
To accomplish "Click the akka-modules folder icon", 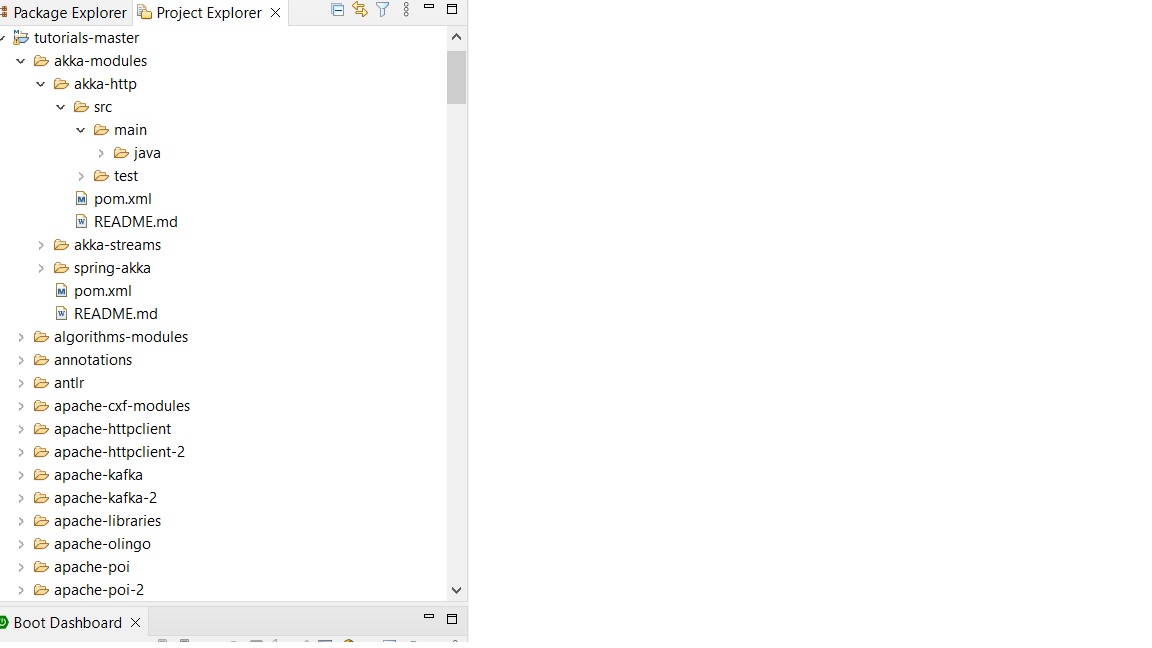I will tap(41, 61).
